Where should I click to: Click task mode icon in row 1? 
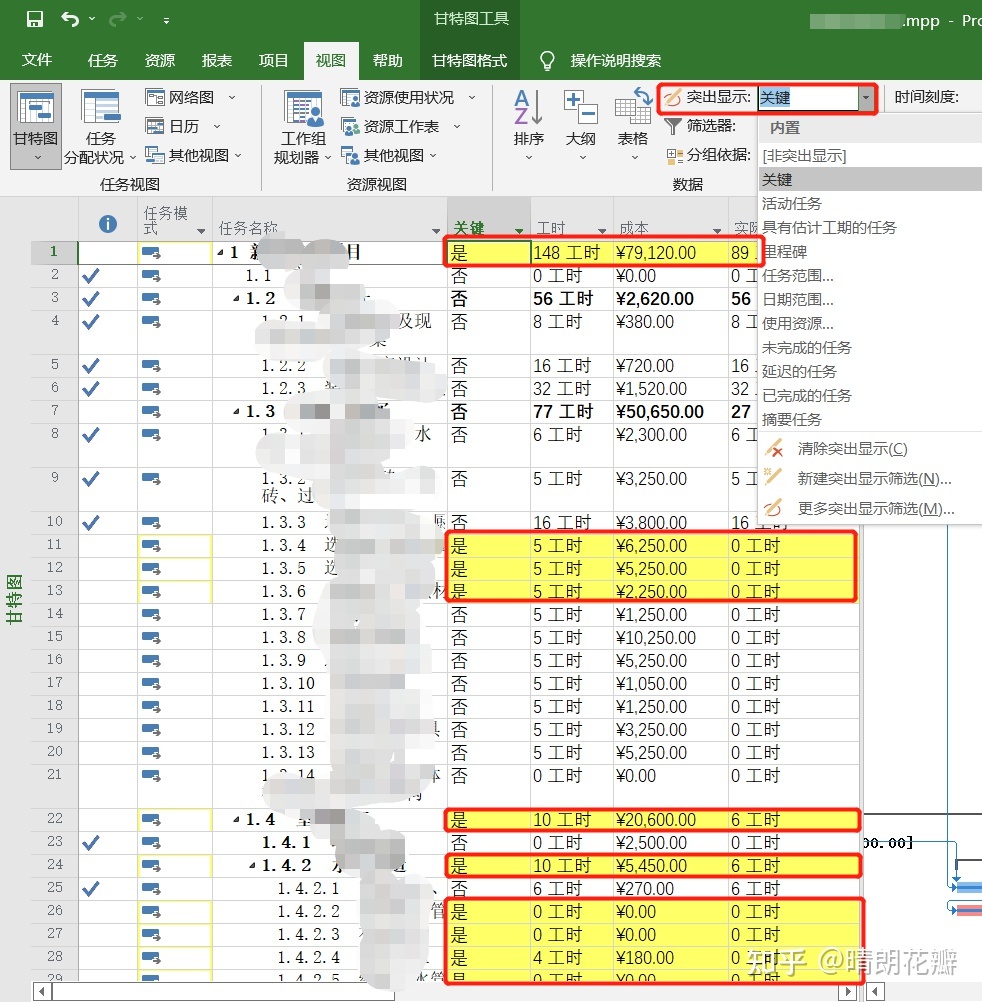pos(151,252)
